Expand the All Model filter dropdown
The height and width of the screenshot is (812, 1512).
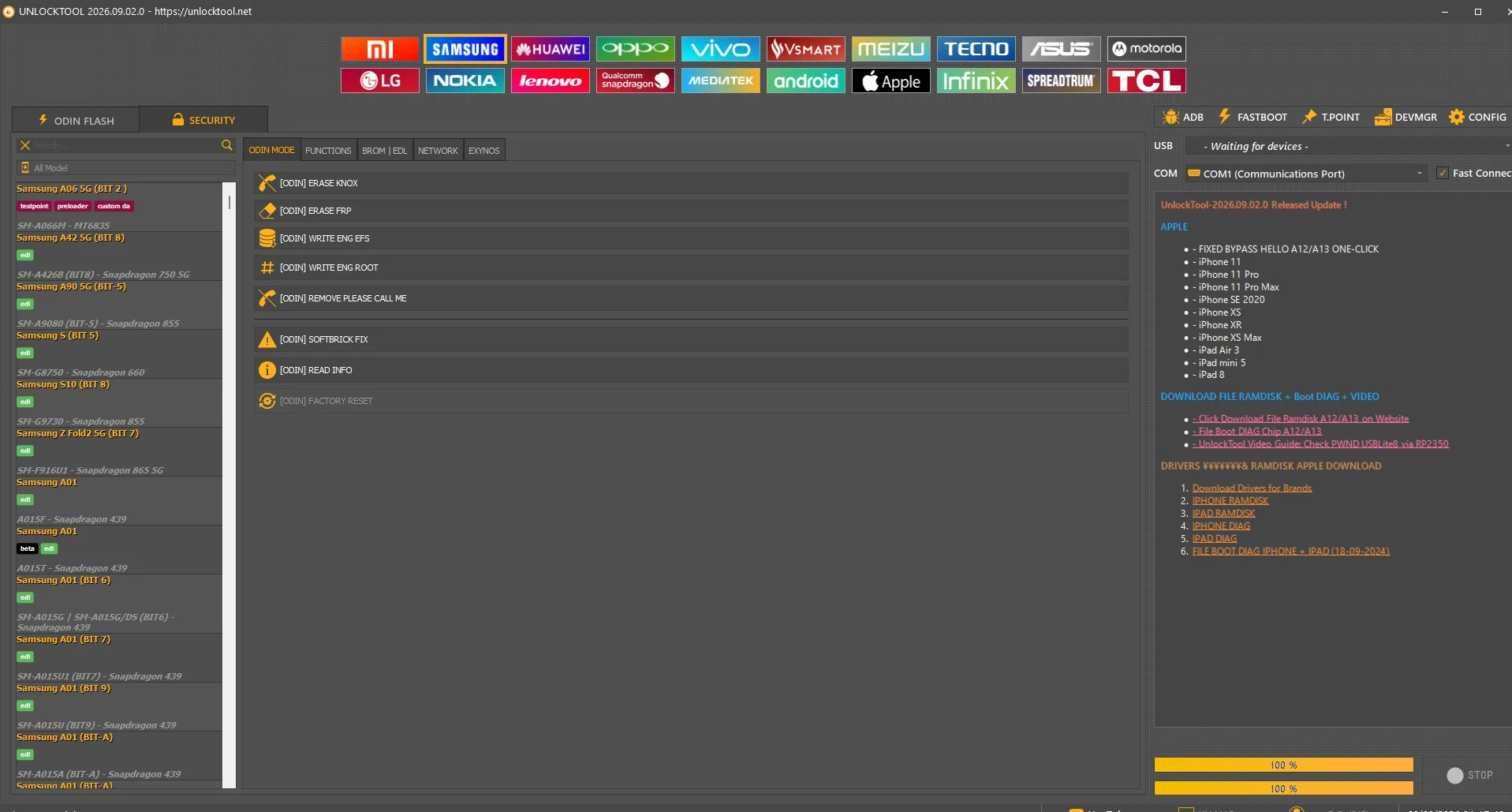click(x=126, y=168)
